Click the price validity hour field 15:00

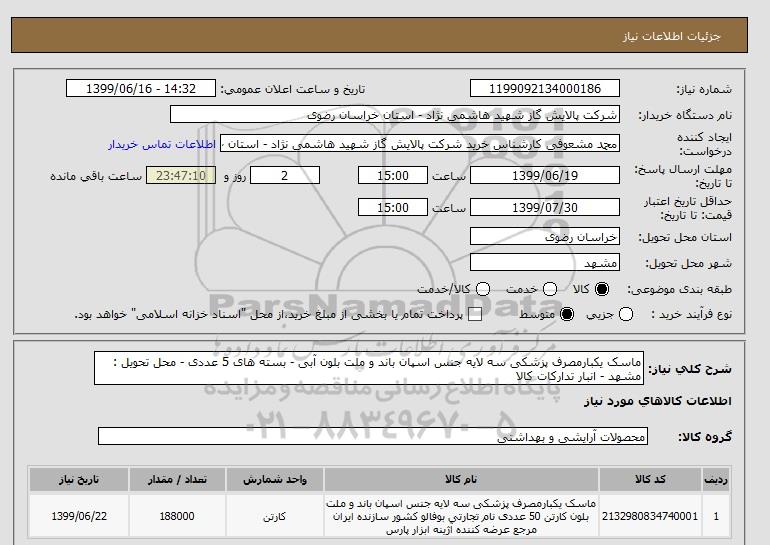pyautogui.click(x=393, y=207)
